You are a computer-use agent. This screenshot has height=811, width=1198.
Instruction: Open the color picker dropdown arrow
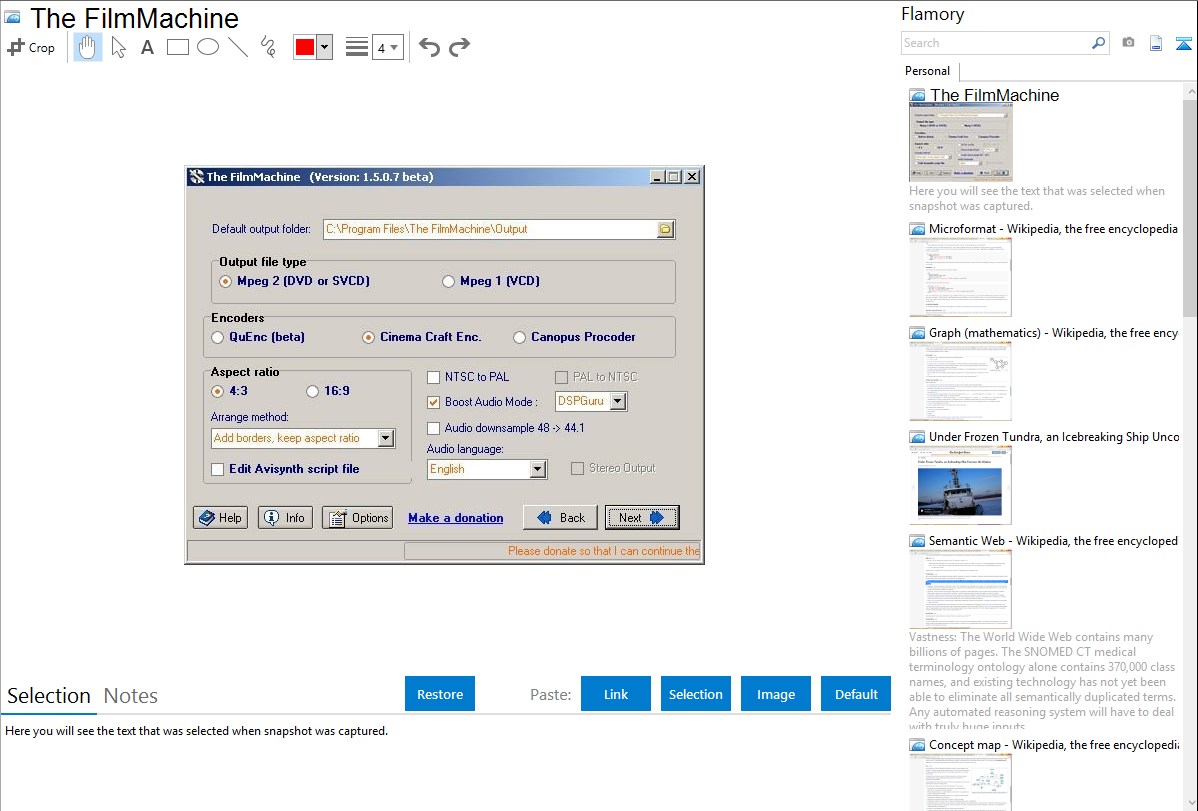(325, 47)
